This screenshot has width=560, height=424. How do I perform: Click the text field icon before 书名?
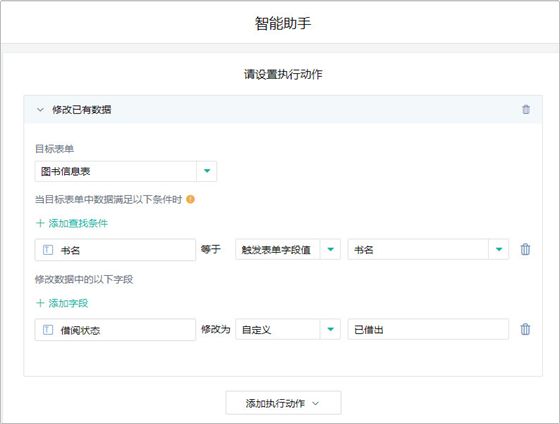pyautogui.click(x=48, y=250)
